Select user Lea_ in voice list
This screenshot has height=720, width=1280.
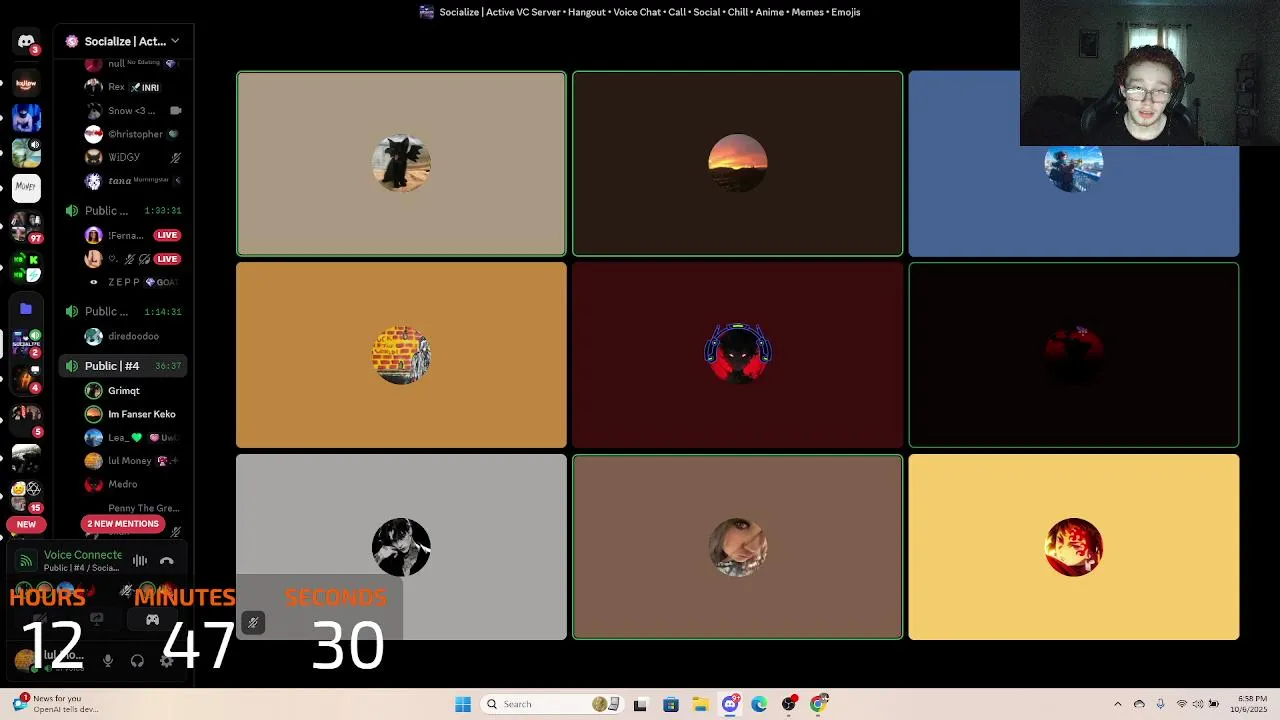coord(132,438)
